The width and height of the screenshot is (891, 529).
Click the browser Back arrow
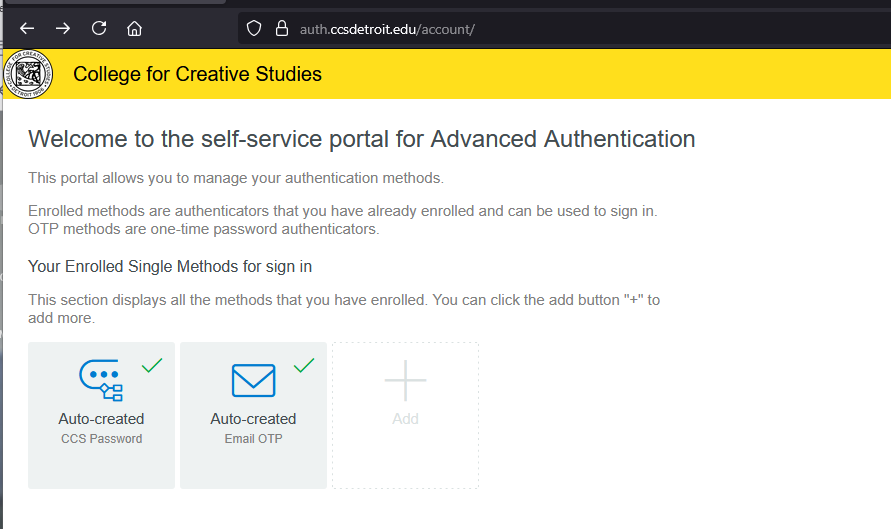[x=27, y=28]
